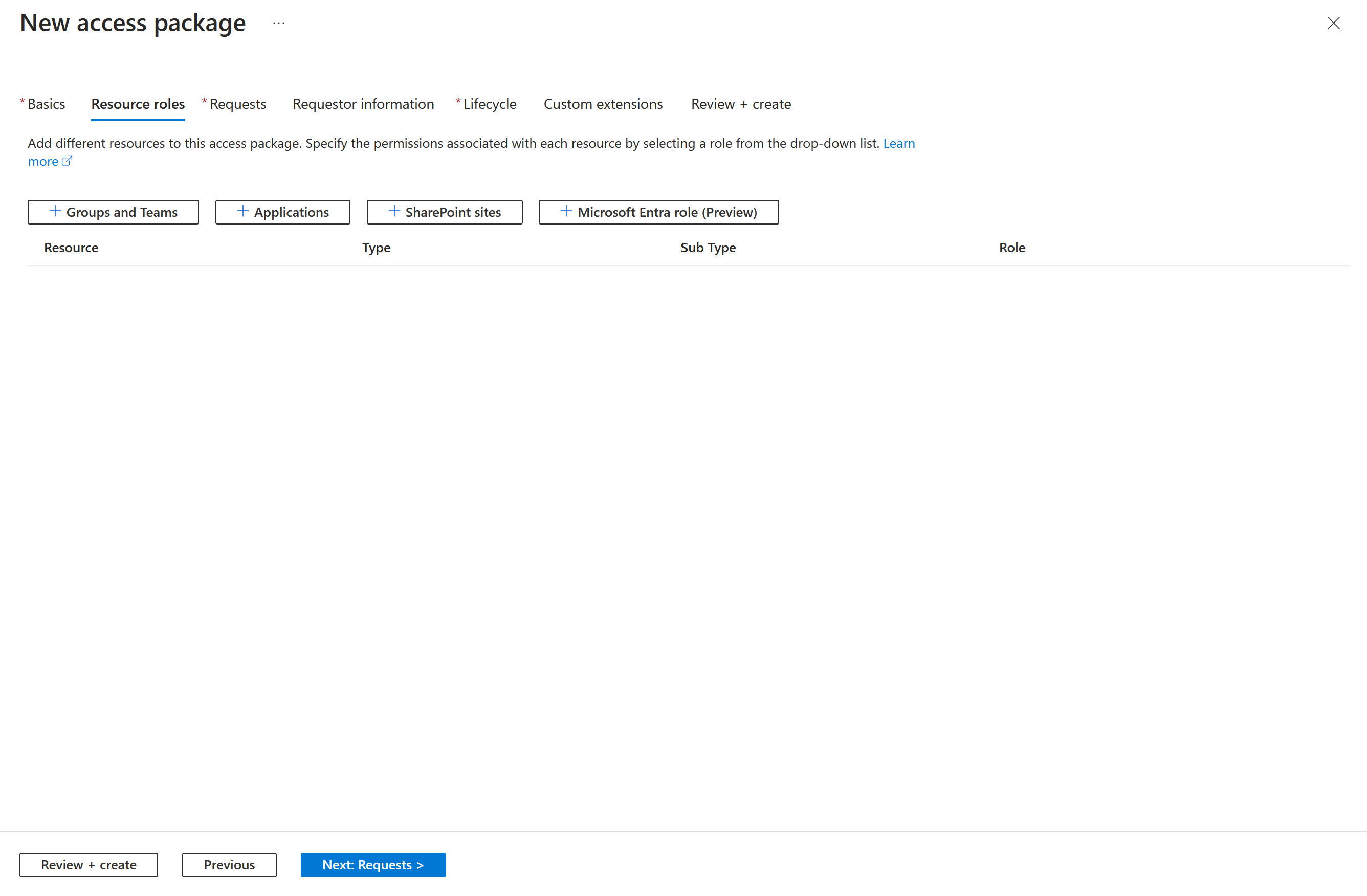Click the ellipsis menu icon
This screenshot has width=1367, height=896.
(279, 22)
